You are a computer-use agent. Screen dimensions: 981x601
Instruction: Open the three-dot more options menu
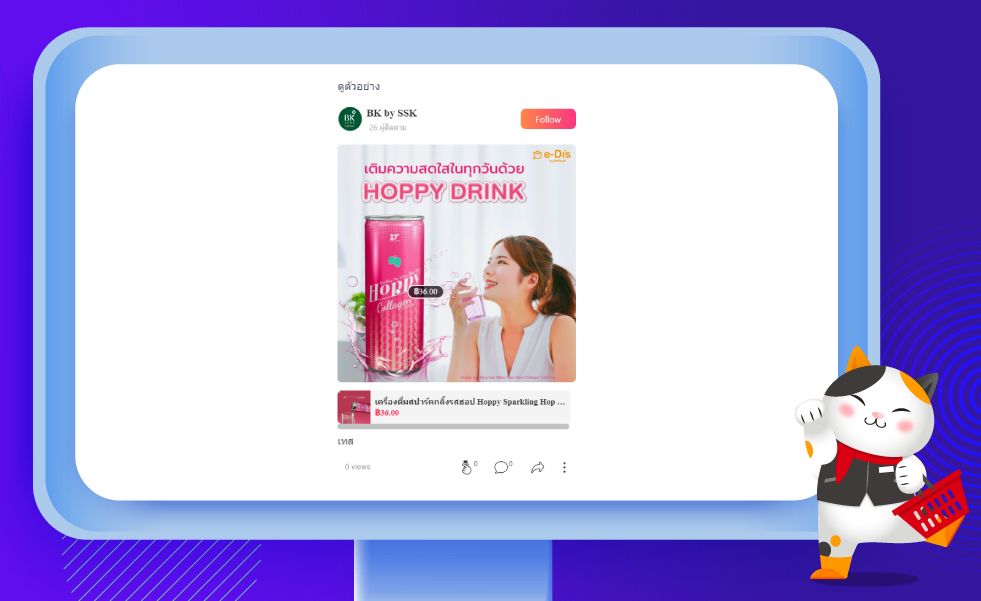[x=564, y=467]
